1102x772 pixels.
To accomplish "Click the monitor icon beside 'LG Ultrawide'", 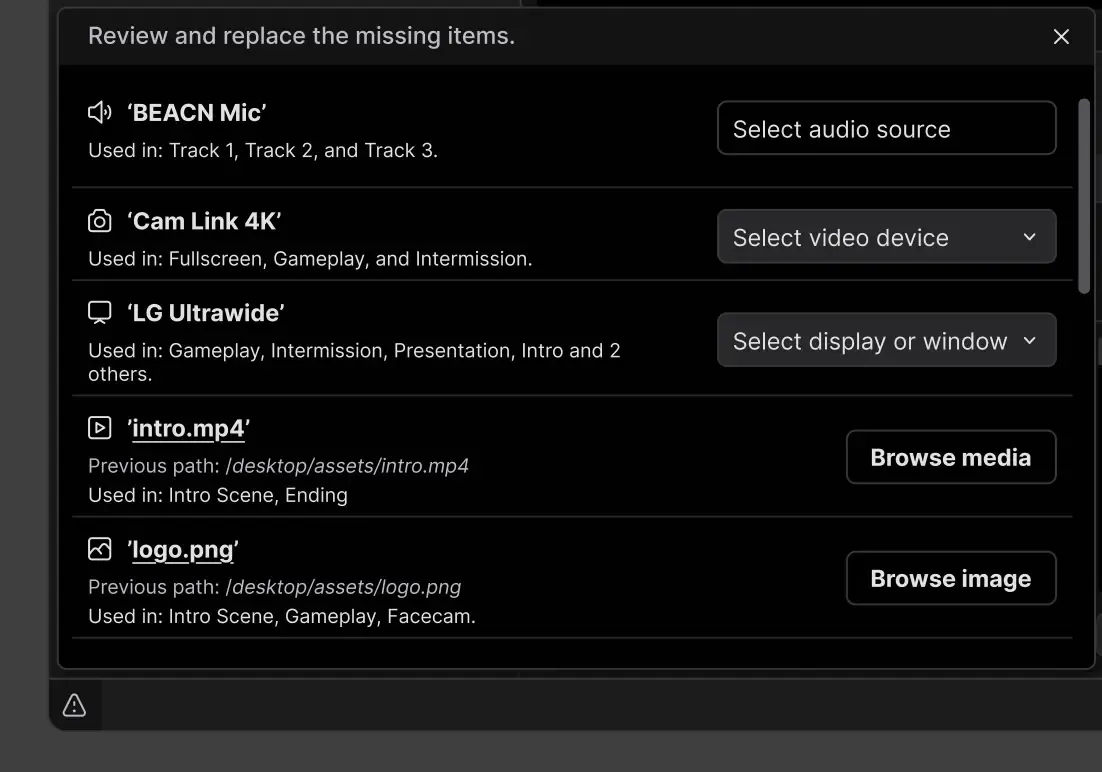I will point(99,312).
